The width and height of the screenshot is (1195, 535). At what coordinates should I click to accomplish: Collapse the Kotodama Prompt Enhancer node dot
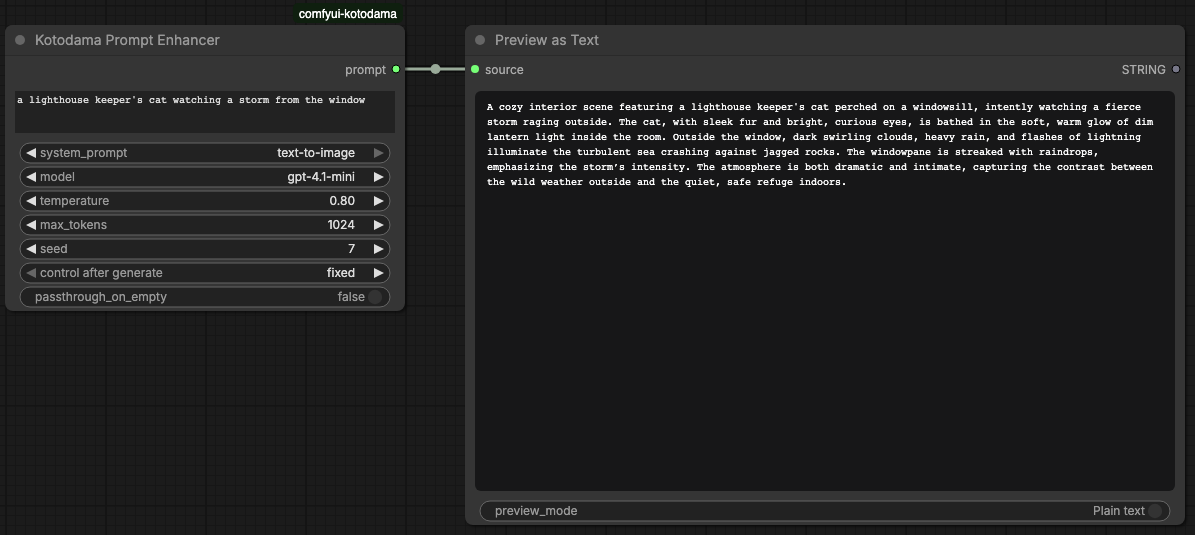21,40
